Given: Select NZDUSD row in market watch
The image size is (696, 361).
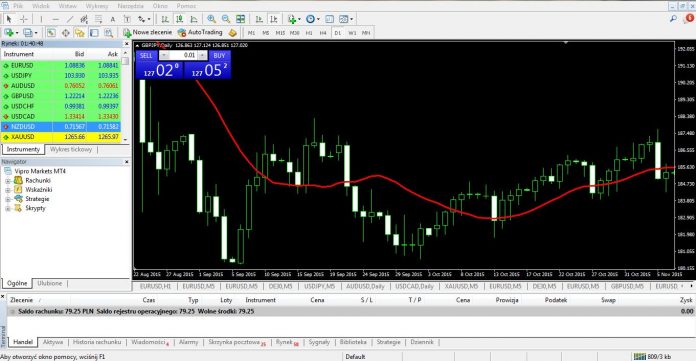Looking at the screenshot, I should pos(61,127).
